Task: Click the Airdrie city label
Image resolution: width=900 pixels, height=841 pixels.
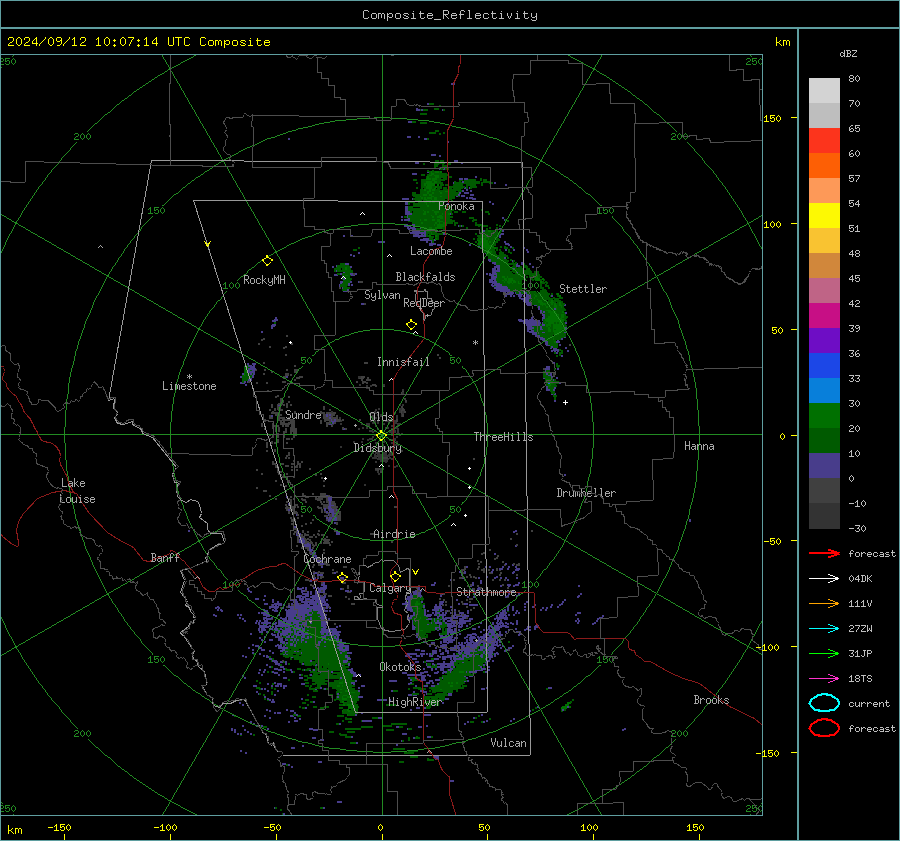Action: pyautogui.click(x=394, y=534)
